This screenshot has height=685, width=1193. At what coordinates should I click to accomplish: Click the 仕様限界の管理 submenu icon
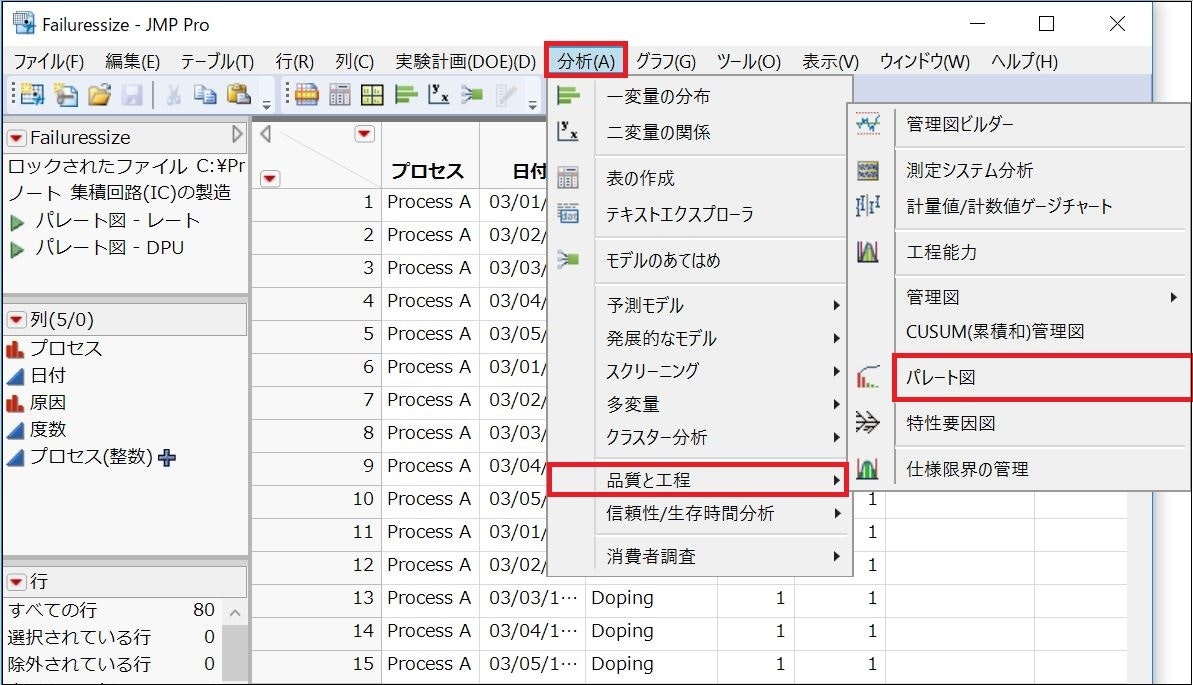tap(868, 468)
